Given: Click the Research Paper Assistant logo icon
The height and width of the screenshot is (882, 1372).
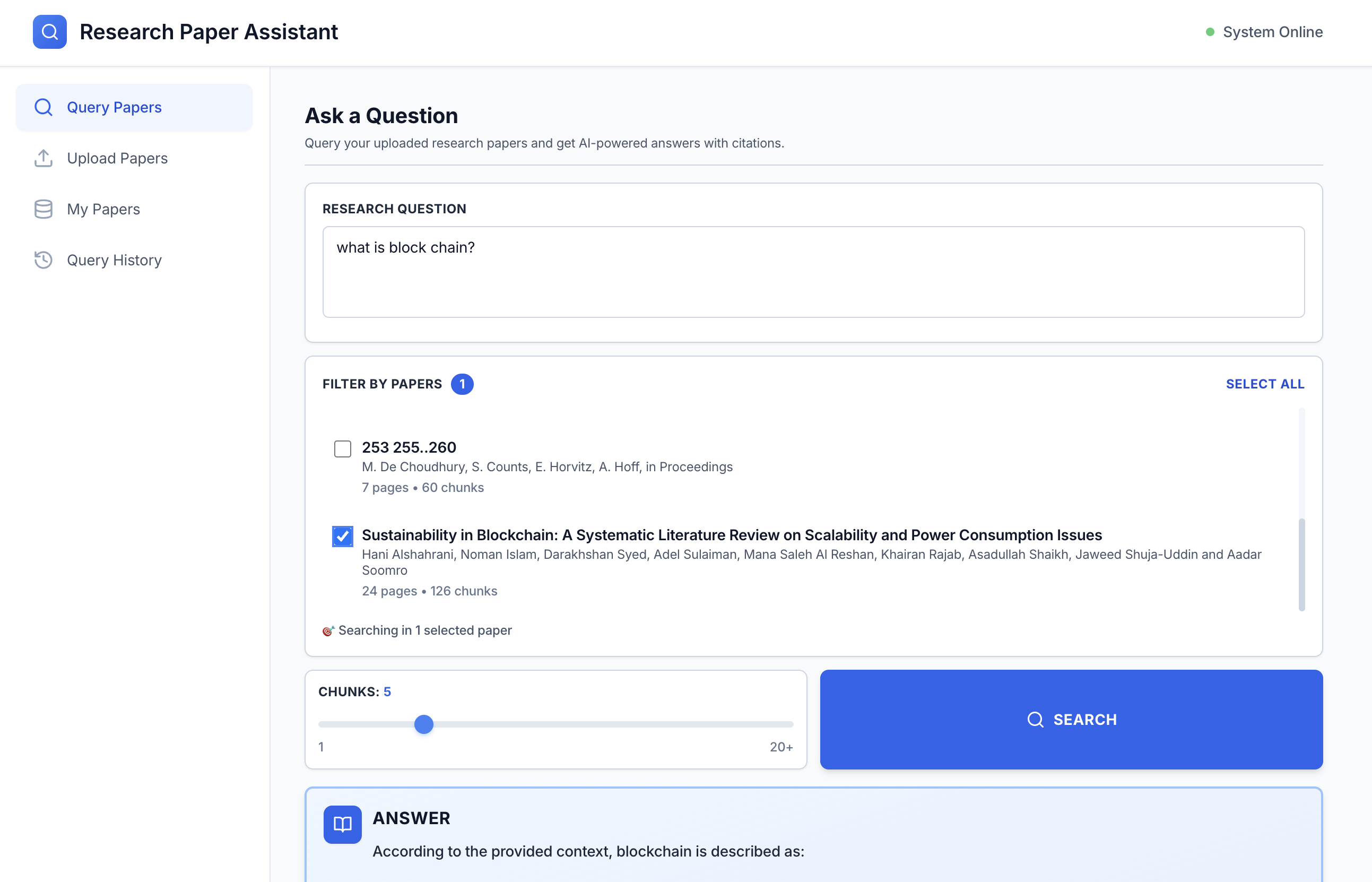Looking at the screenshot, I should pyautogui.click(x=50, y=31).
